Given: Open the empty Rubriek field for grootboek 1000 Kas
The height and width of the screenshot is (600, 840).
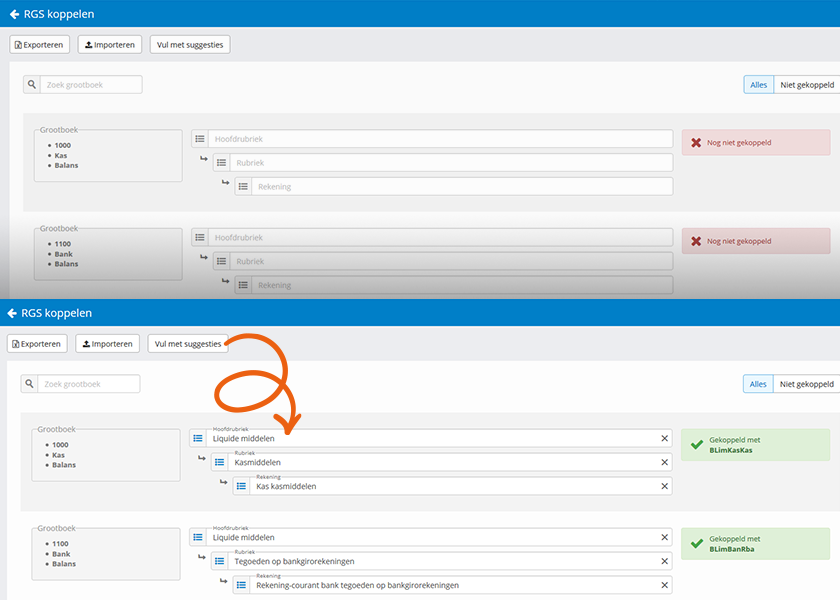Looking at the screenshot, I should pyautogui.click(x=451, y=163).
